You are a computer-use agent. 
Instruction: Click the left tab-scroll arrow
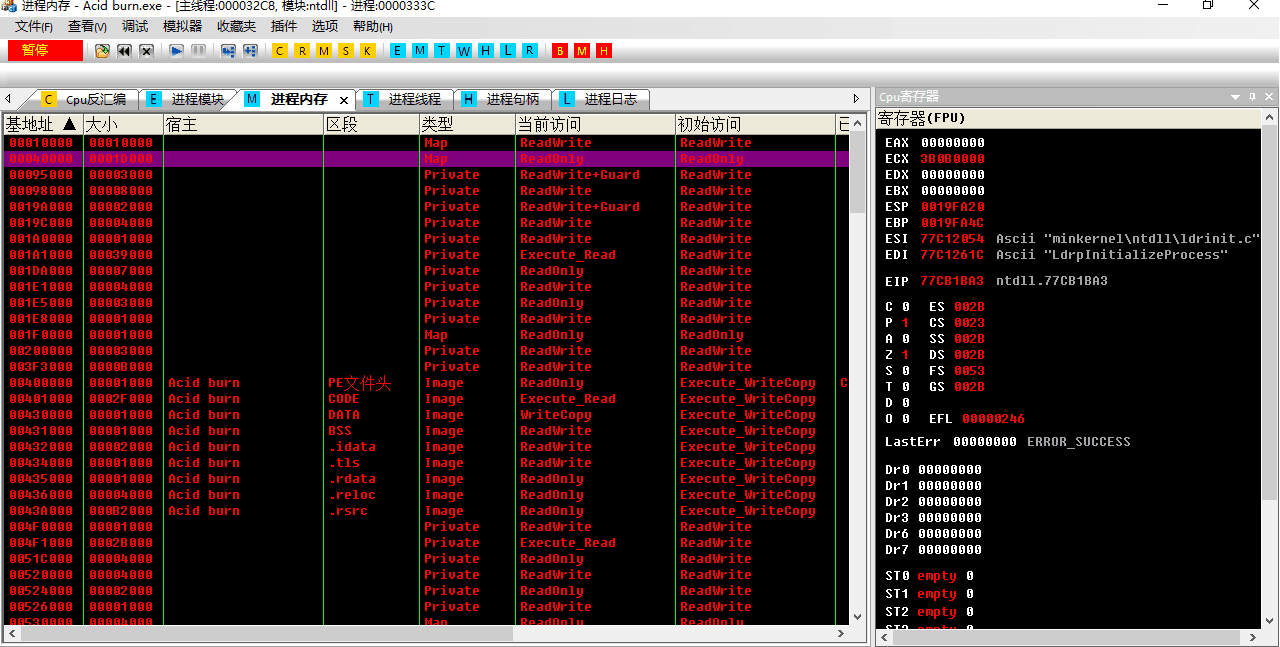point(8,99)
